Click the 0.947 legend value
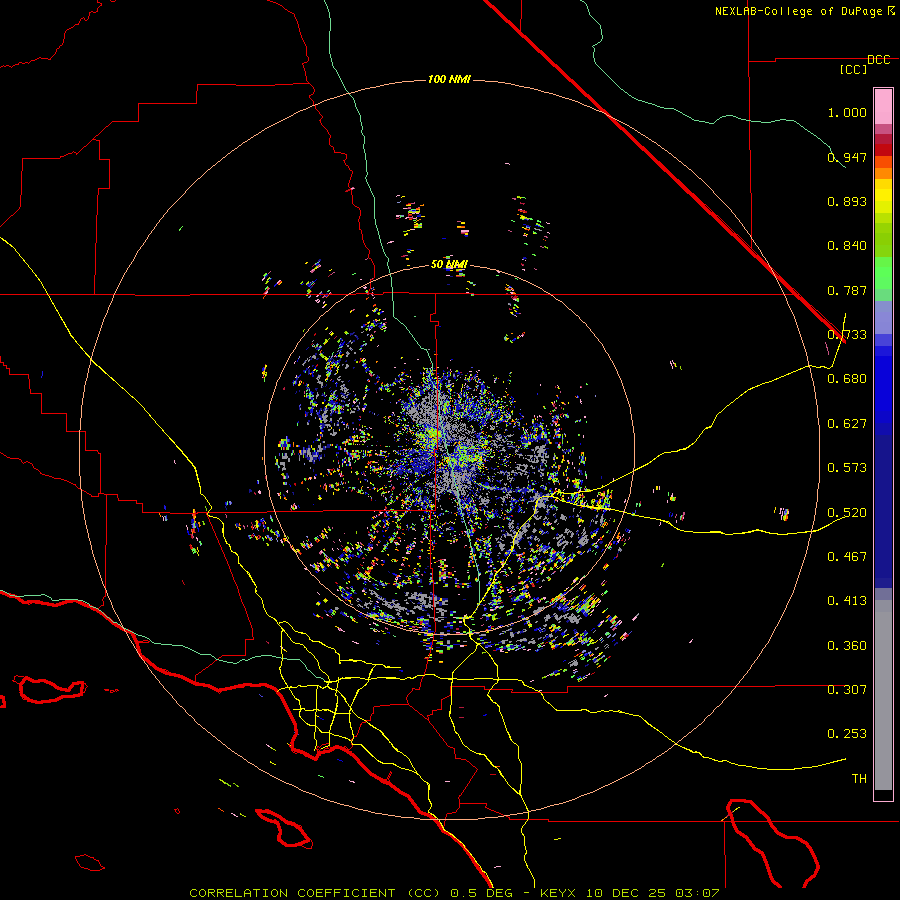 click(847, 157)
